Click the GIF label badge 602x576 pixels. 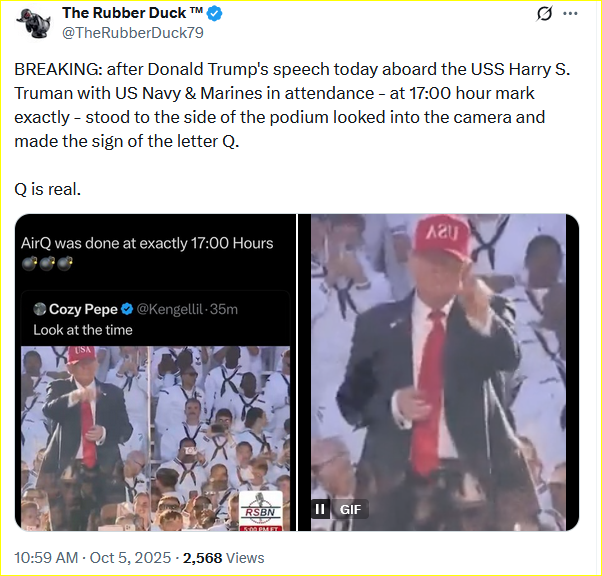pyautogui.click(x=350, y=509)
